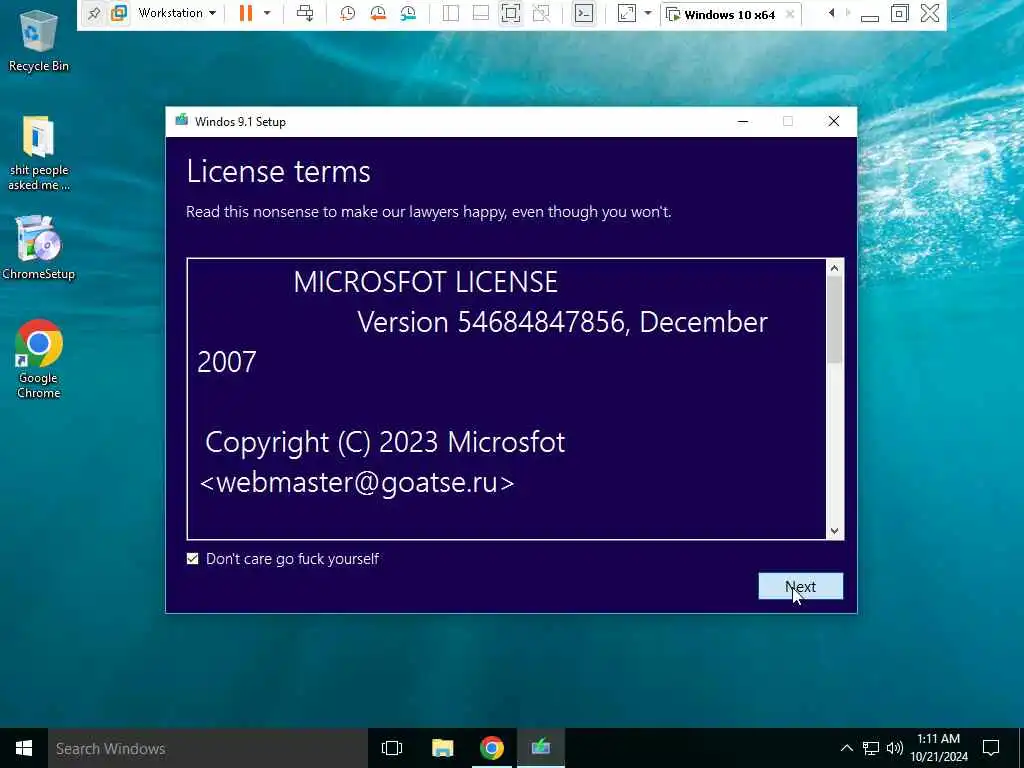This screenshot has height=768, width=1024.
Task: Toggle the thumbnail bar view icon
Action: [481, 13]
